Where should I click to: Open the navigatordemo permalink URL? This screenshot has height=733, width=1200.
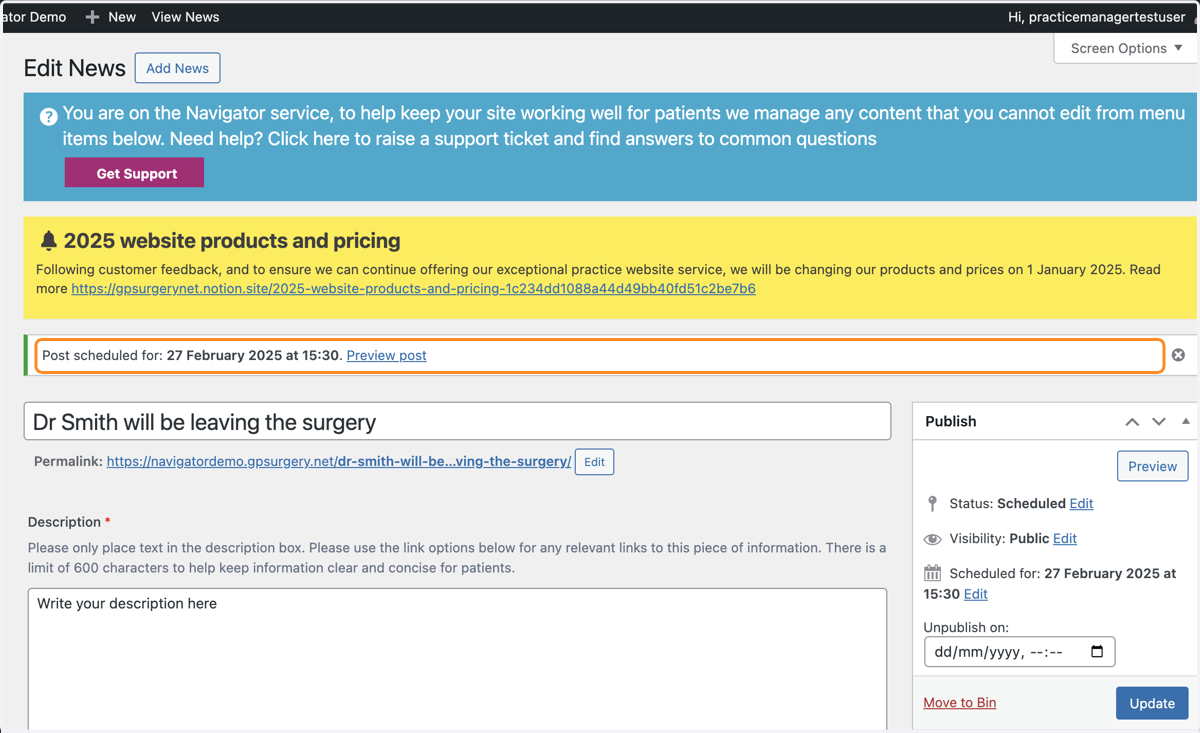click(339, 461)
